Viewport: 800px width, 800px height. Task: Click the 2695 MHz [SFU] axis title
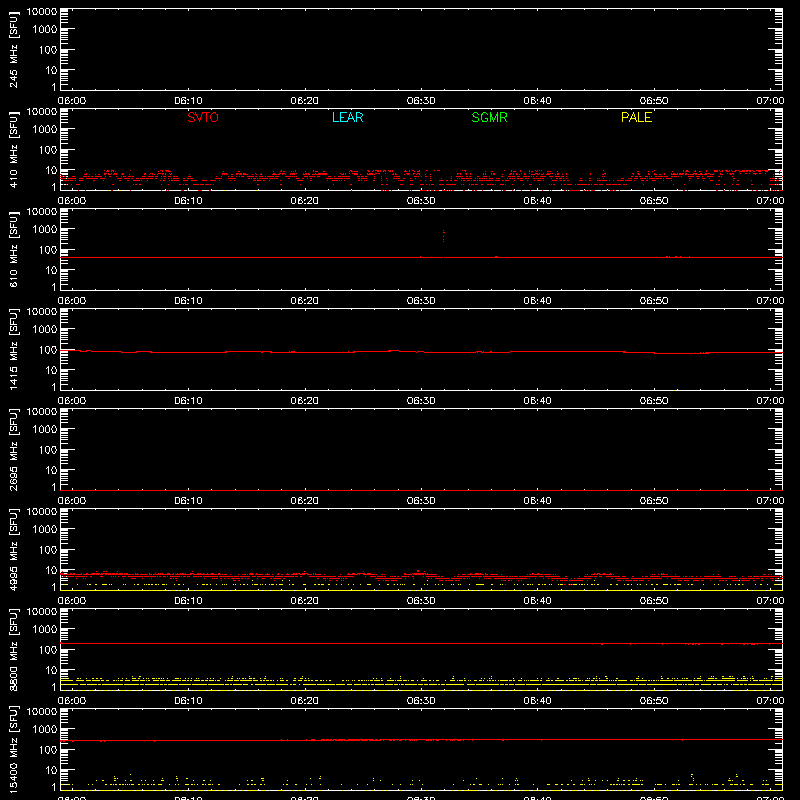coord(13,449)
